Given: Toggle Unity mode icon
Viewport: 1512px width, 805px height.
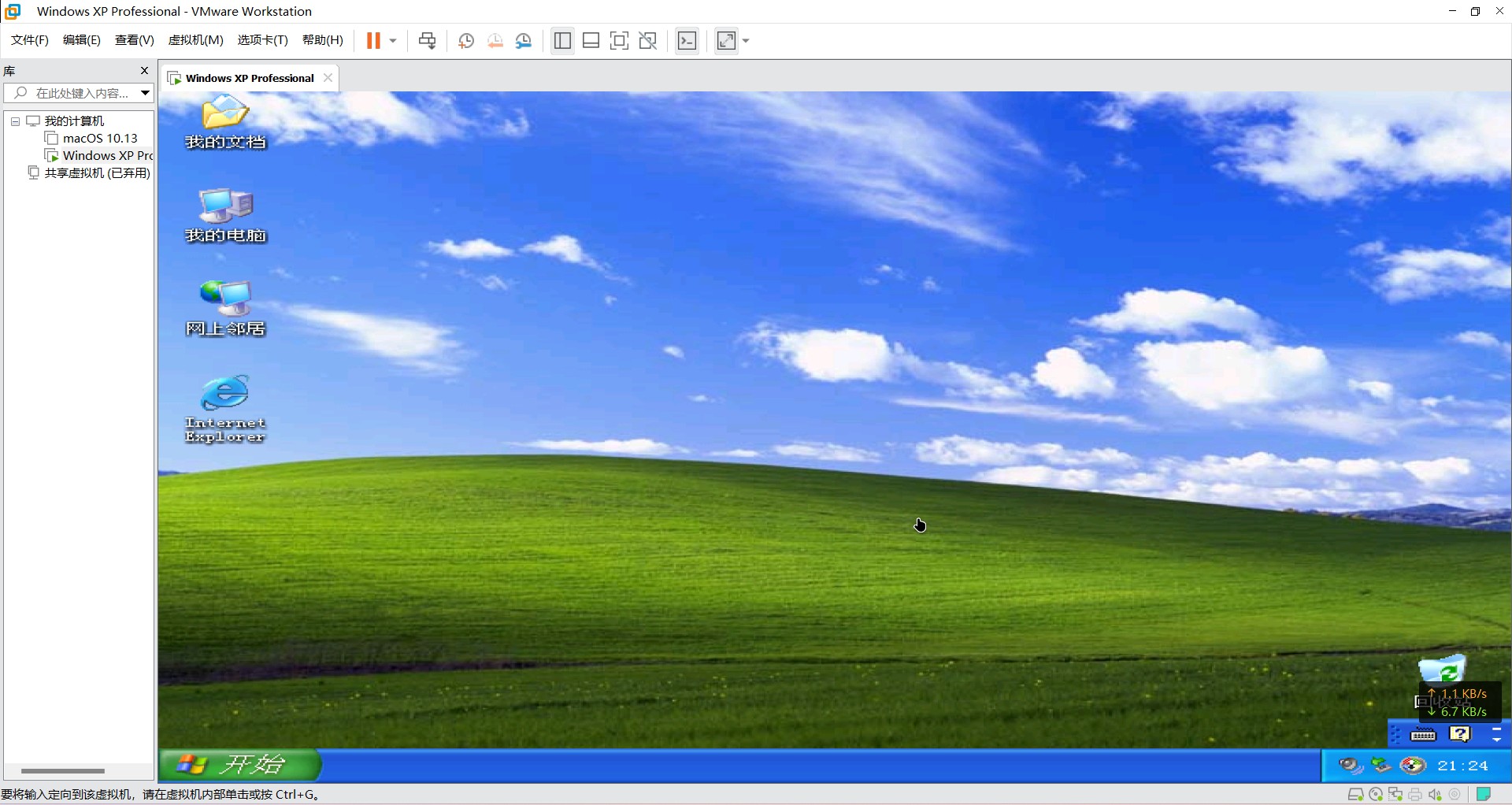Looking at the screenshot, I should 647,41.
